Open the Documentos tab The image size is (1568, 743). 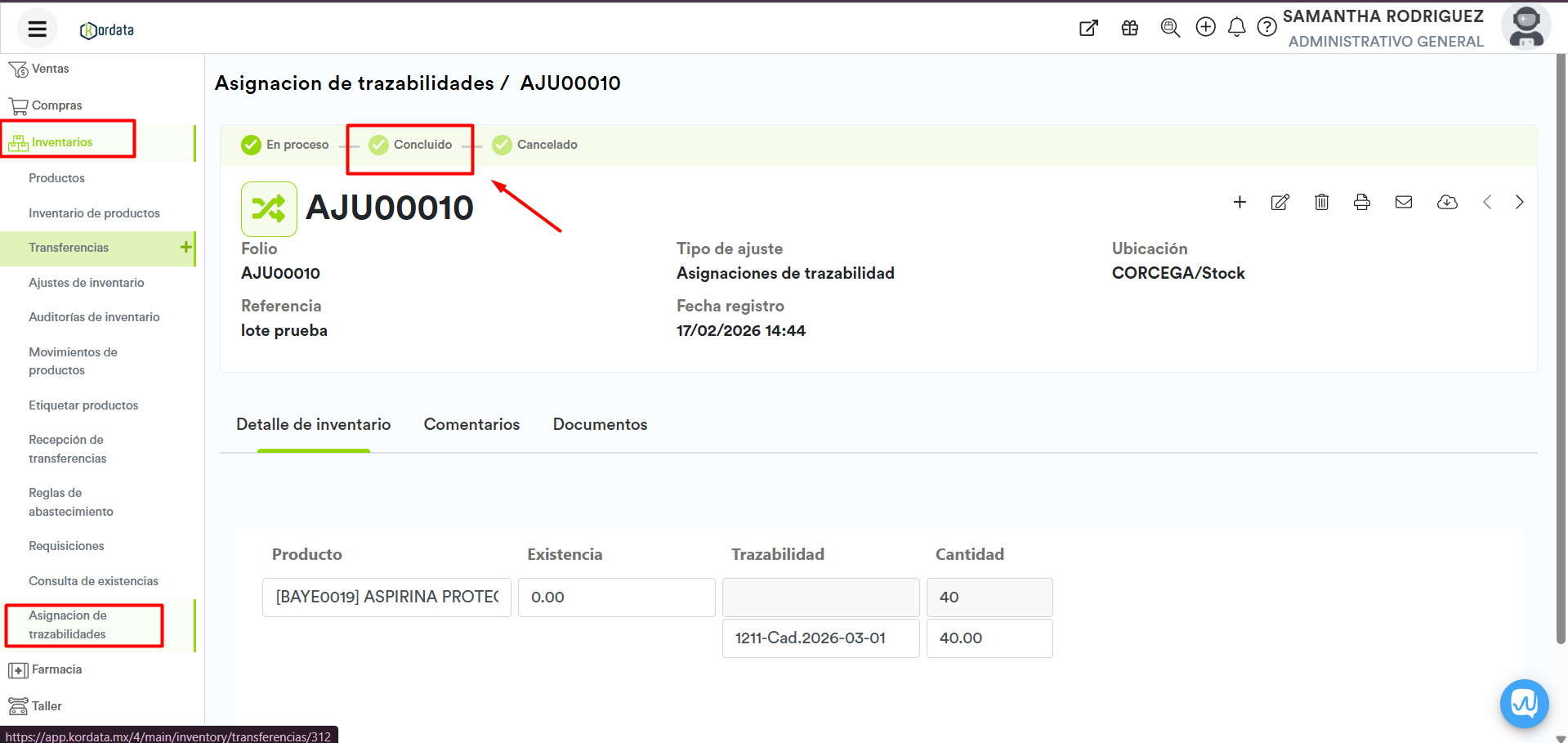(600, 424)
